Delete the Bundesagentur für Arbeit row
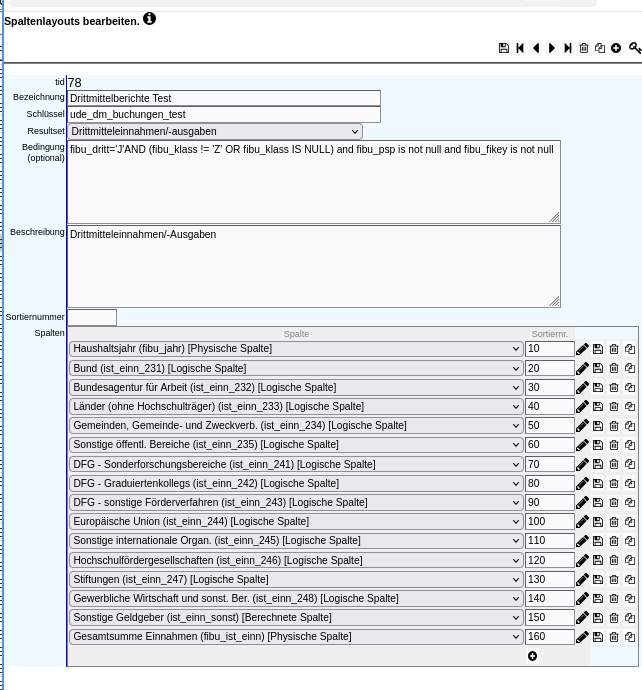This screenshot has width=642, height=690. [614, 388]
